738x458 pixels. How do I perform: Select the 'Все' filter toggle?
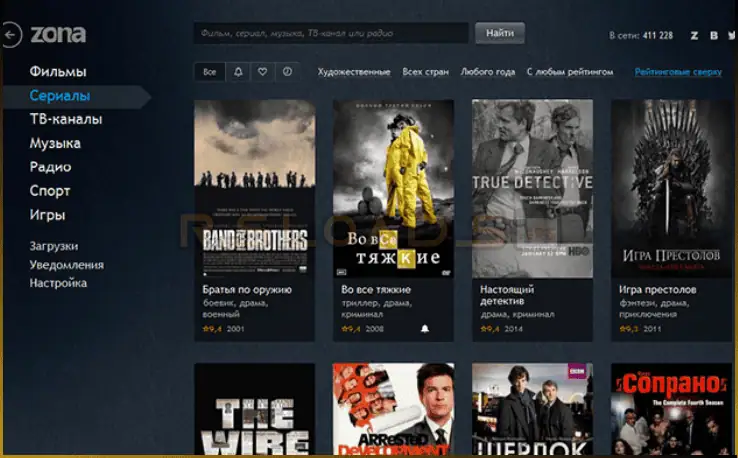[x=210, y=72]
